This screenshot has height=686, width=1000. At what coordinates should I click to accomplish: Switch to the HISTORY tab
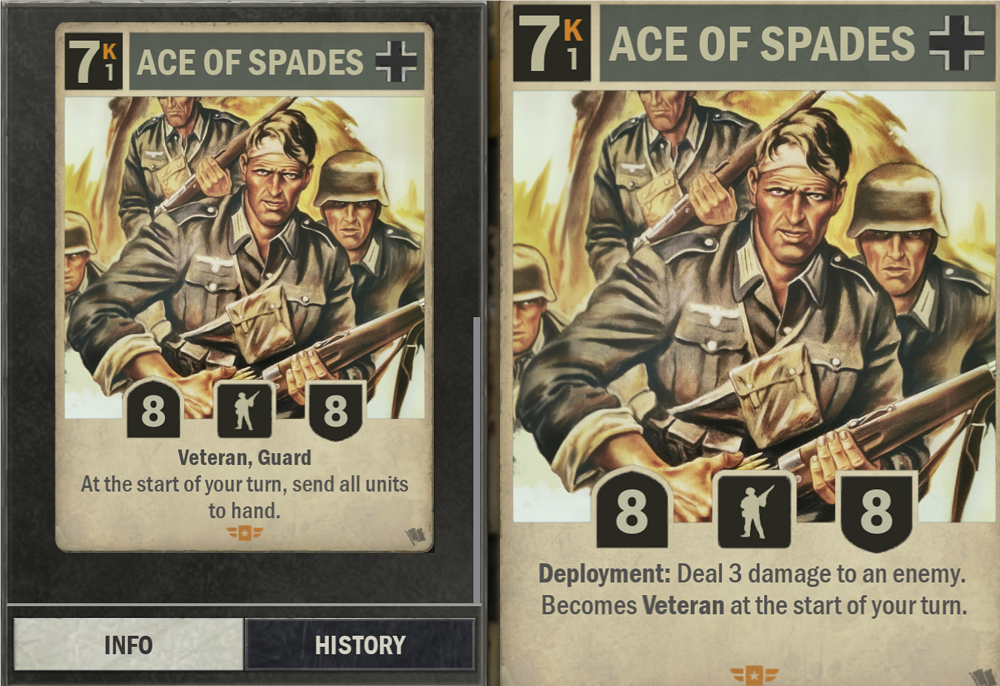(360, 645)
